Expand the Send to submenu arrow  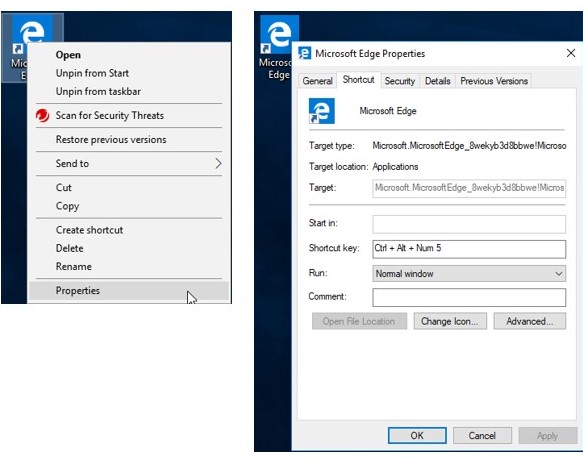coord(218,163)
